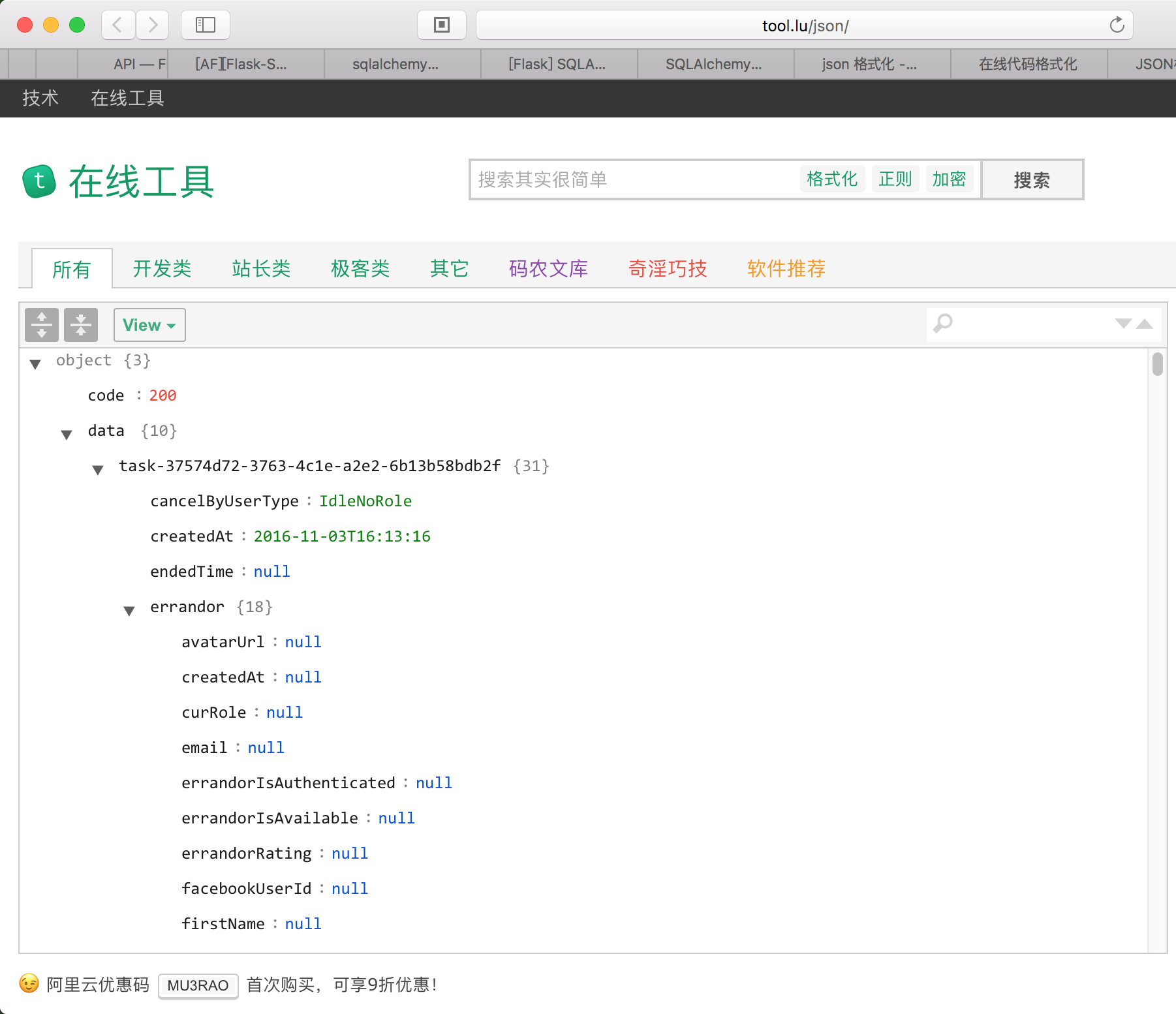Switch to the 在线代码格式化 browser tab

click(1028, 64)
